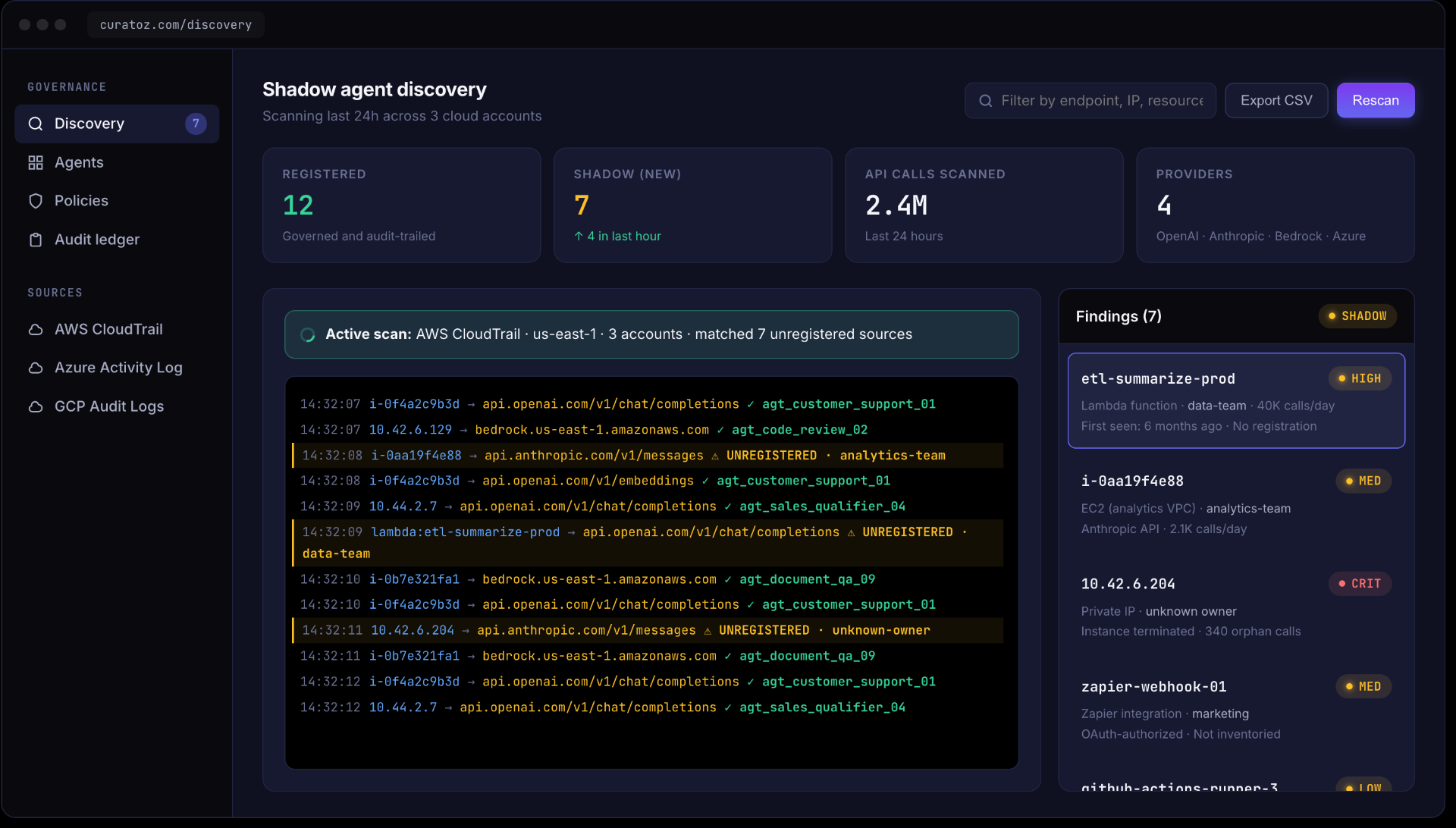Click the Rescan button
This screenshot has height=828, width=1456.
pos(1376,100)
